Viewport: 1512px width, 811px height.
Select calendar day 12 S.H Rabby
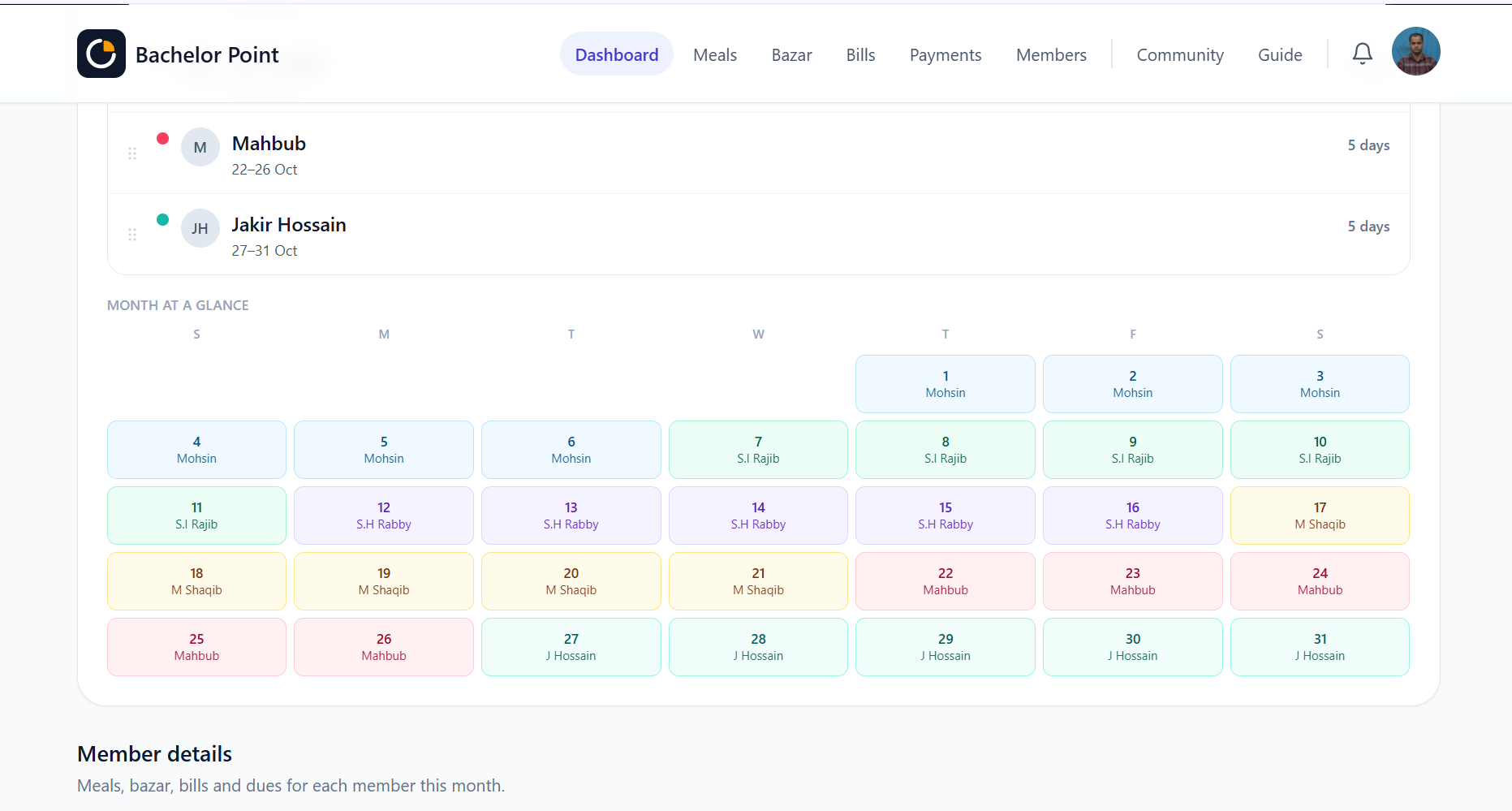click(384, 516)
